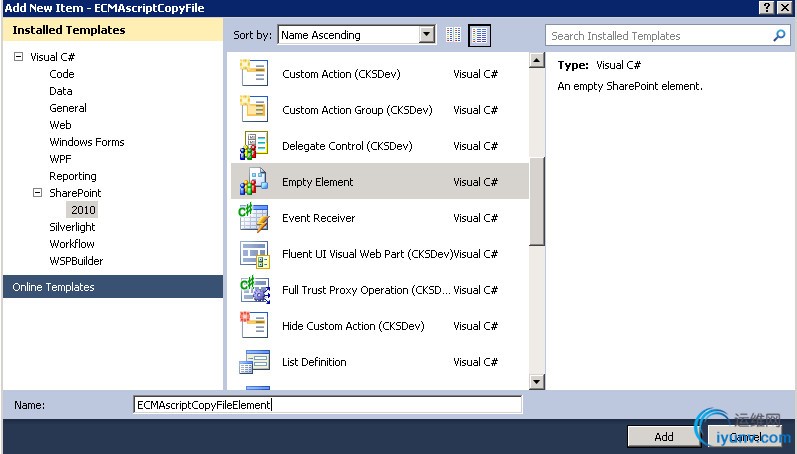Open the help question mark button
797x454 pixels.
[x=768, y=7]
